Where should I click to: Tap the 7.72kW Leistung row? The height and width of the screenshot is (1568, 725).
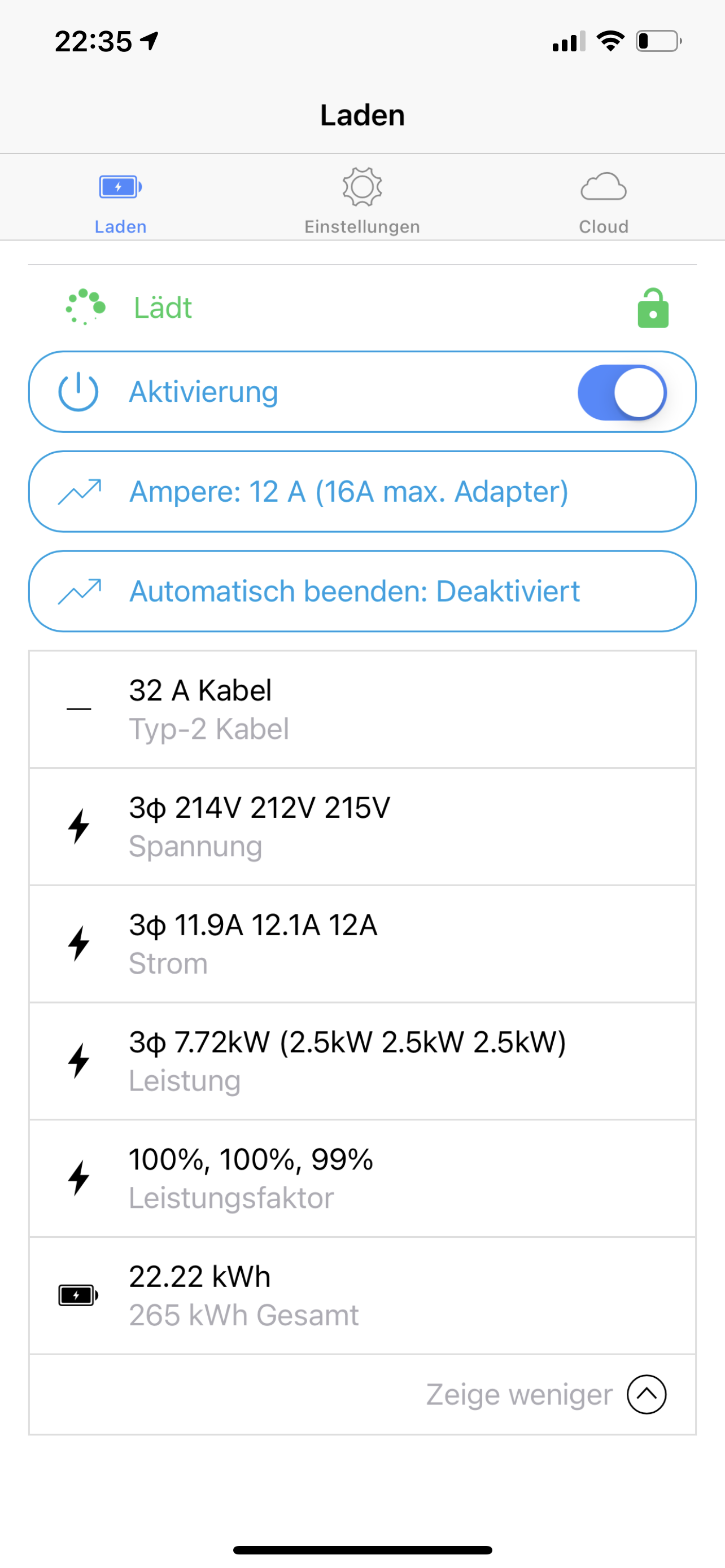pyautogui.click(x=362, y=1061)
